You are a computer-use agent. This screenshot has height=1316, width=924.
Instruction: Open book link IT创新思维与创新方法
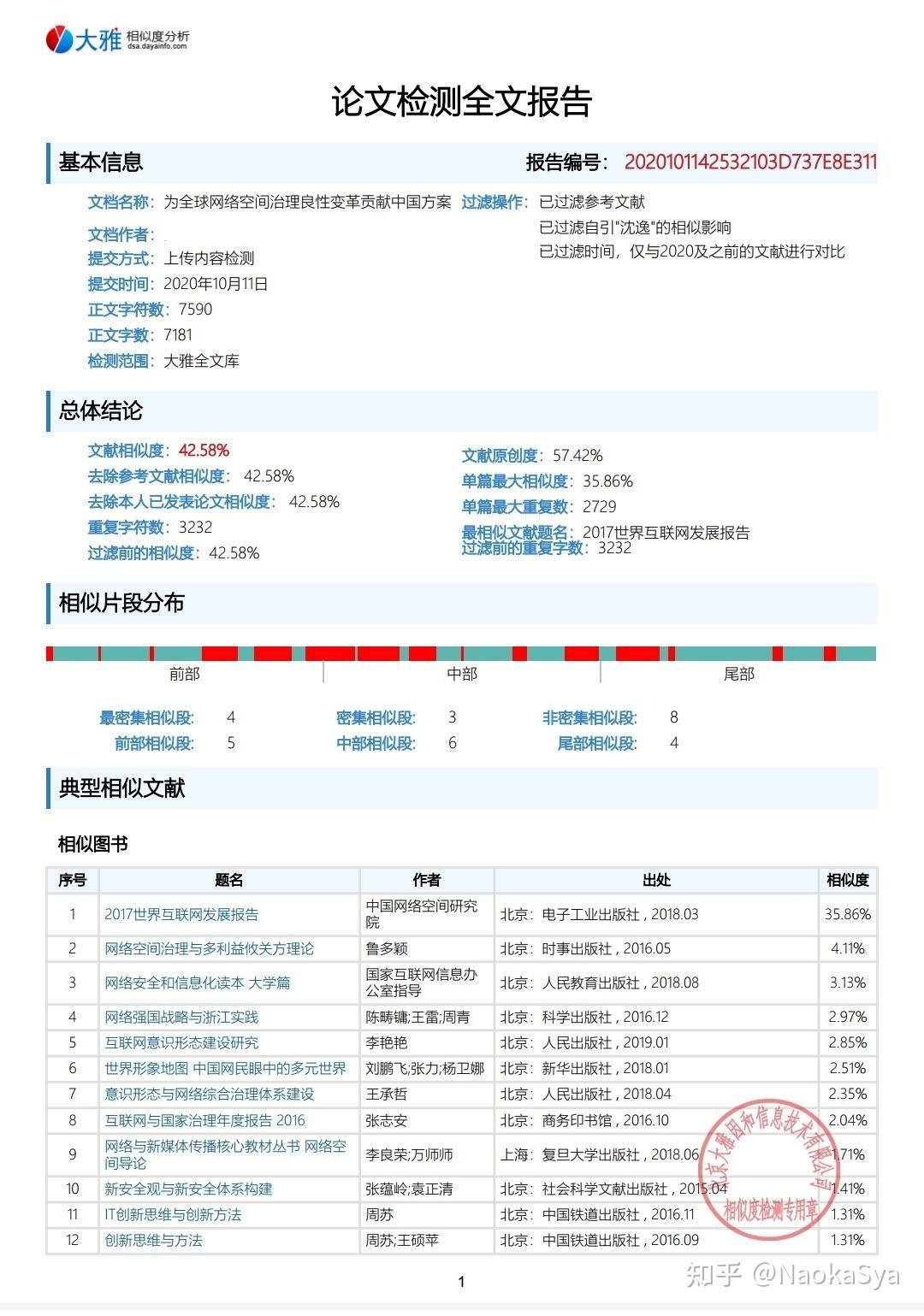pos(173,1214)
